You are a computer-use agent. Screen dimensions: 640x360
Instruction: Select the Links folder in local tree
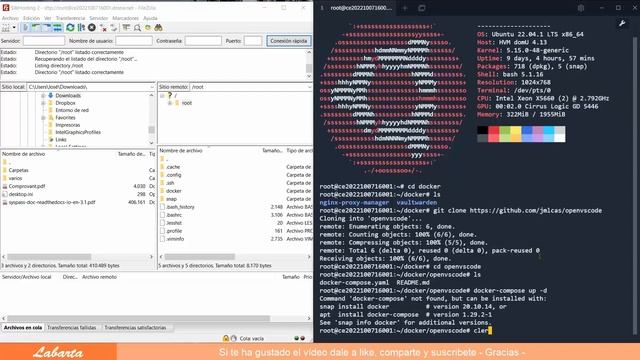[60, 140]
